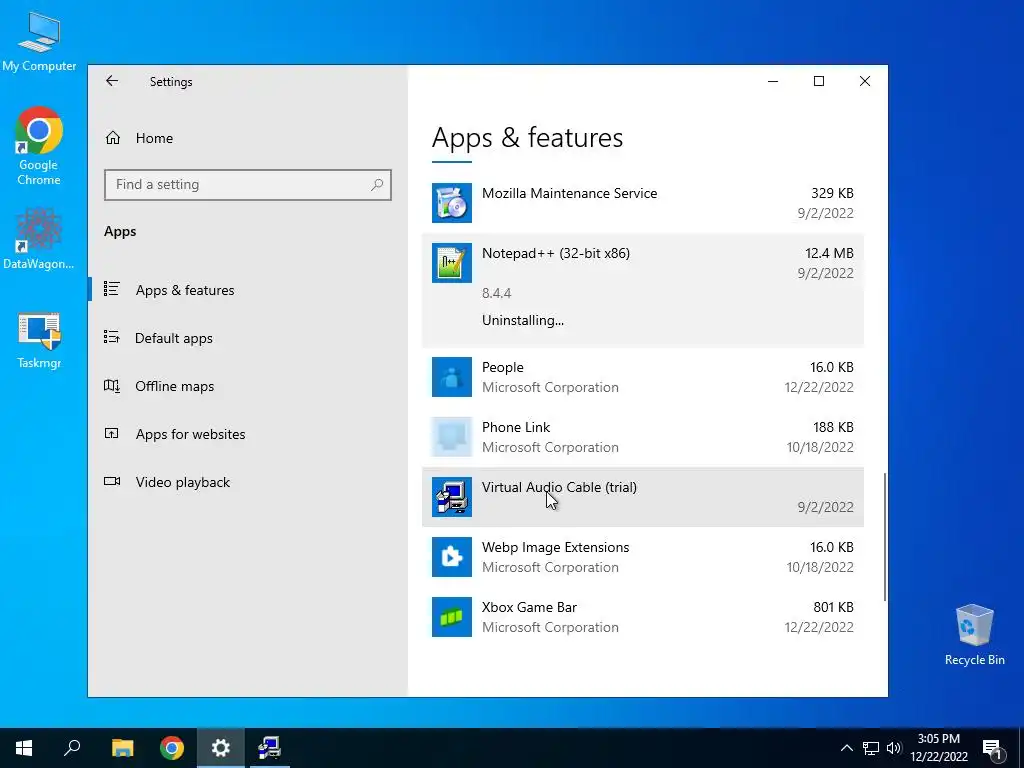Open Chrome from the taskbar

(172, 748)
